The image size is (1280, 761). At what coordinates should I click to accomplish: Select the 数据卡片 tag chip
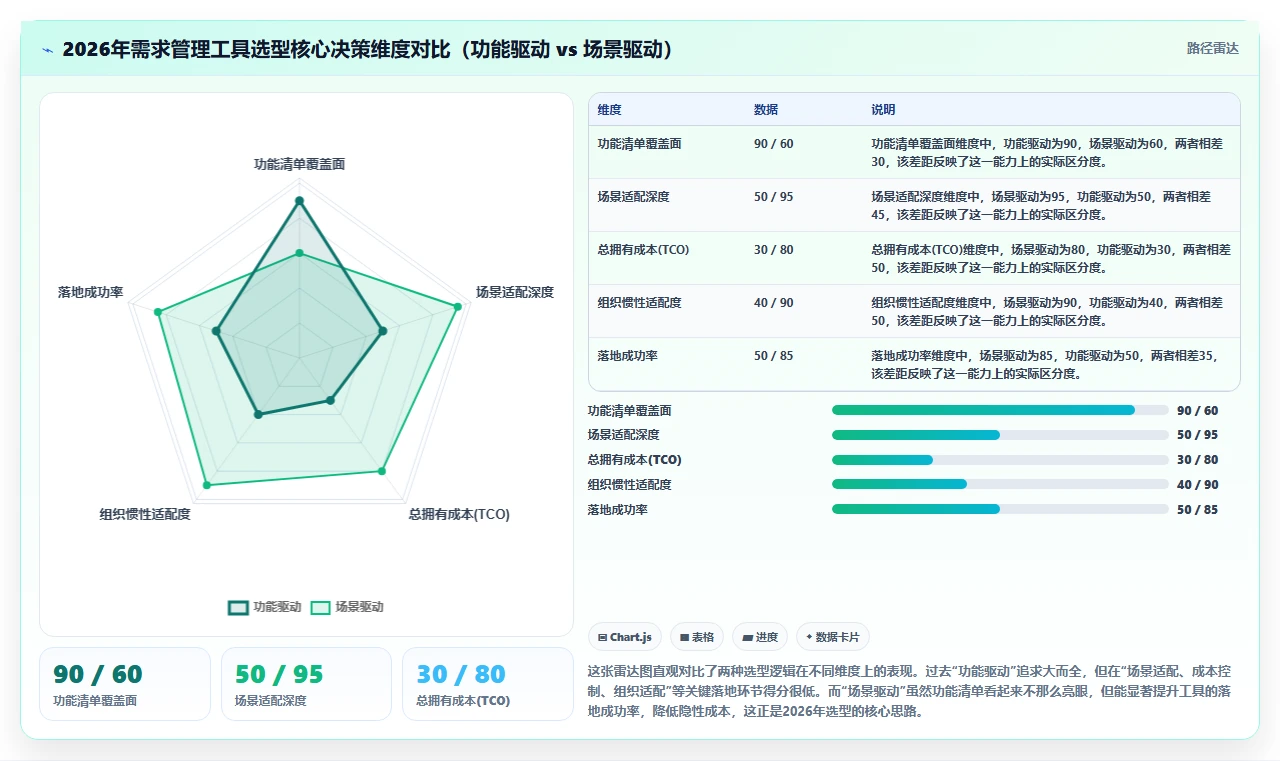coord(833,637)
